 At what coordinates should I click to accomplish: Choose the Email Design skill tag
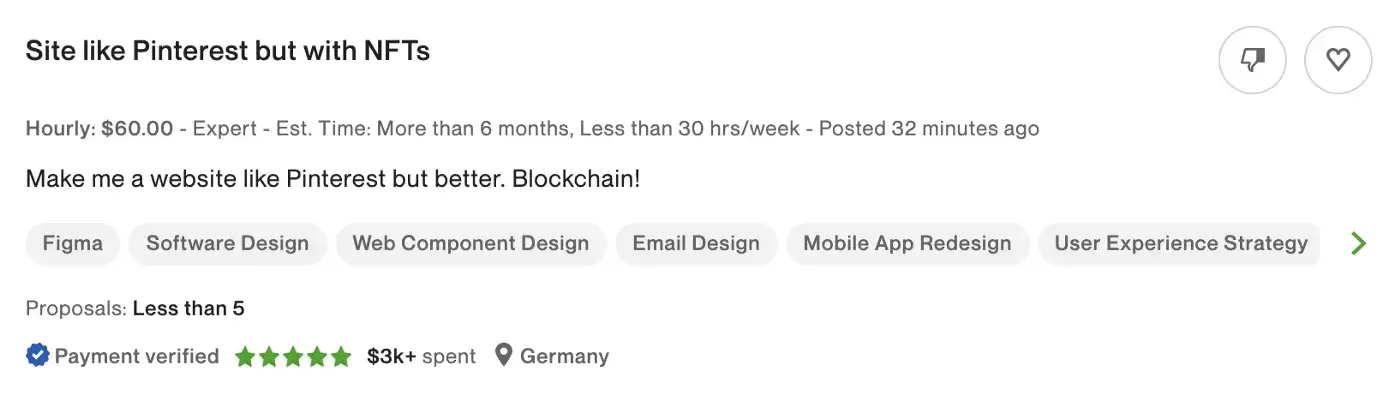696,244
